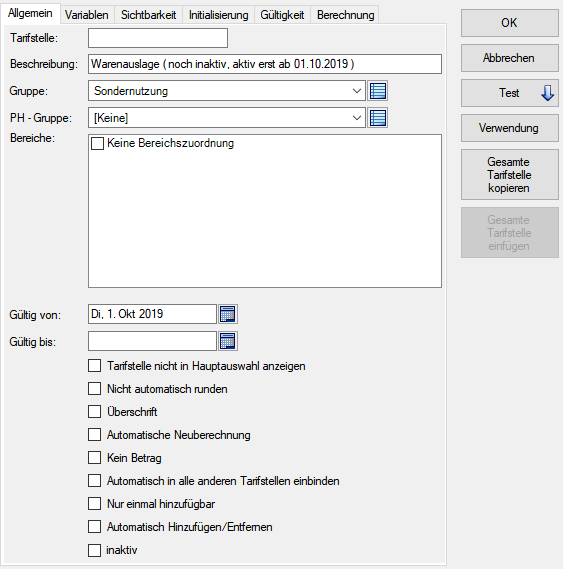Open the Berechnung tab

[345, 15]
